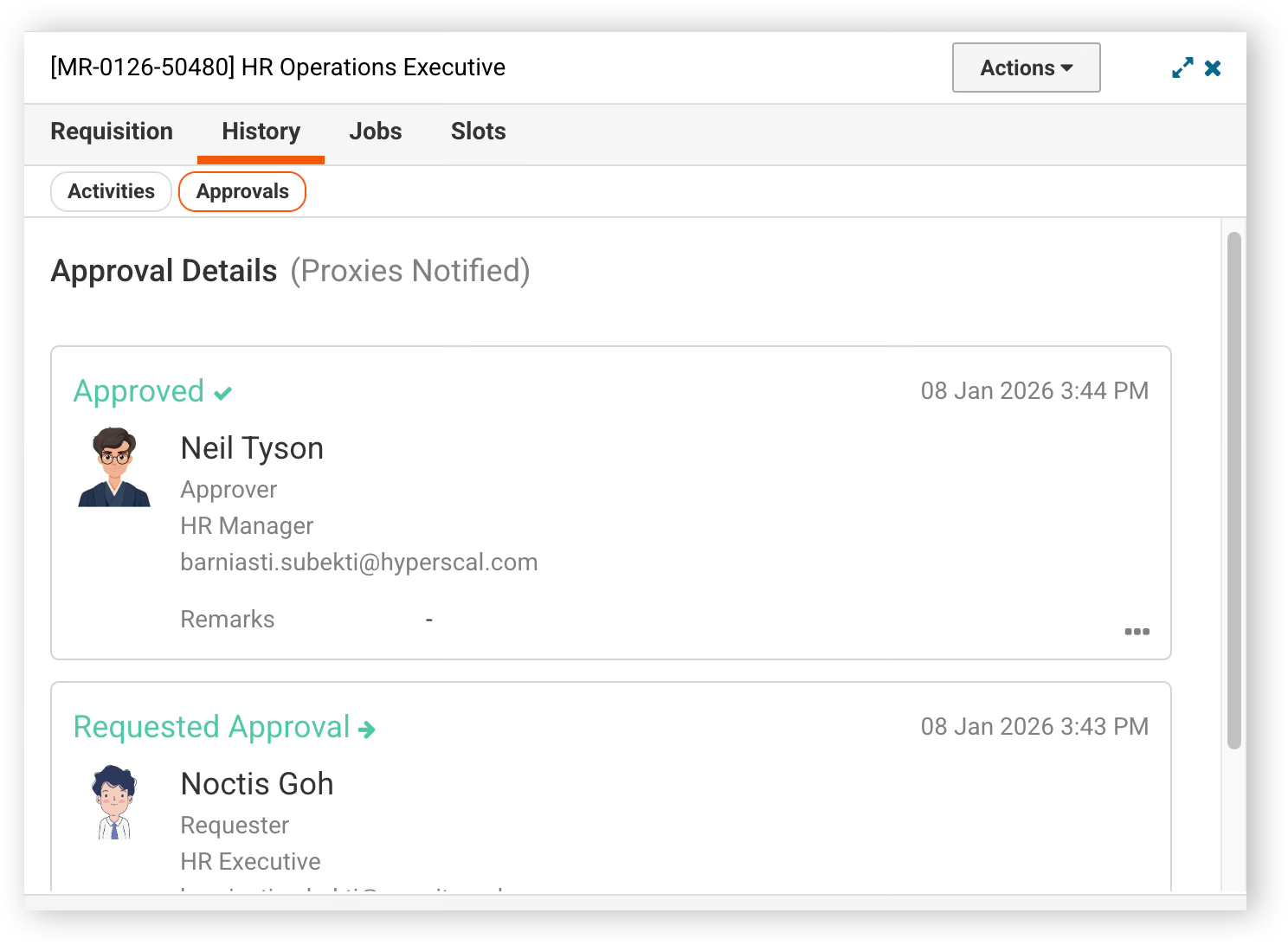Click the Requested Approval status heading

(x=212, y=727)
